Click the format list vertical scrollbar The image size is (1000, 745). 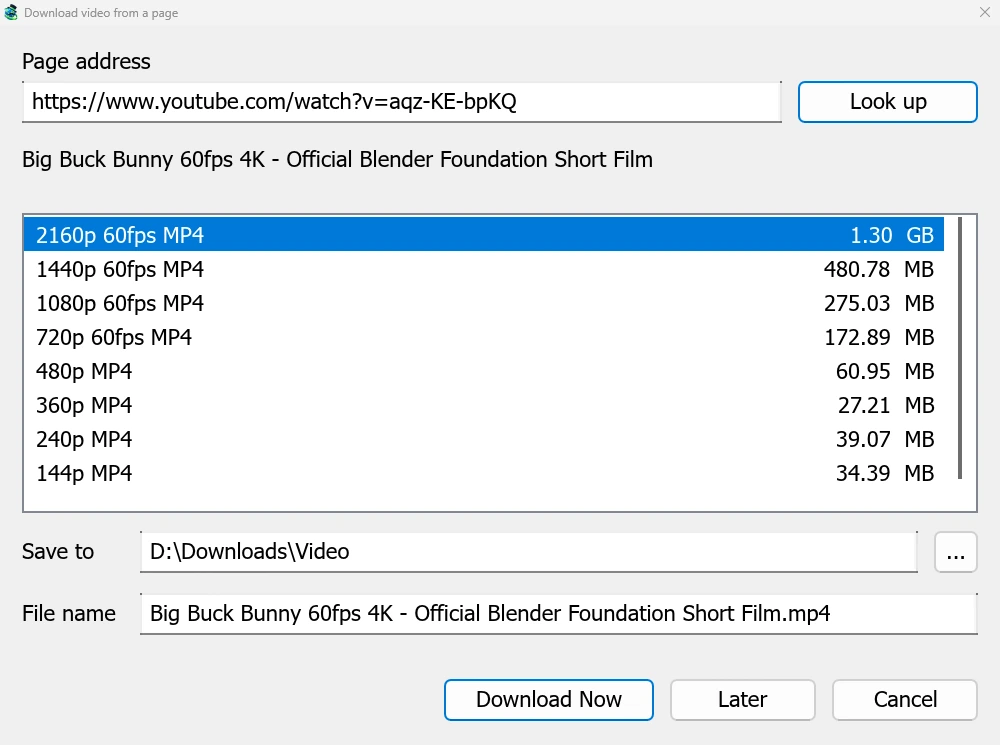pos(960,348)
